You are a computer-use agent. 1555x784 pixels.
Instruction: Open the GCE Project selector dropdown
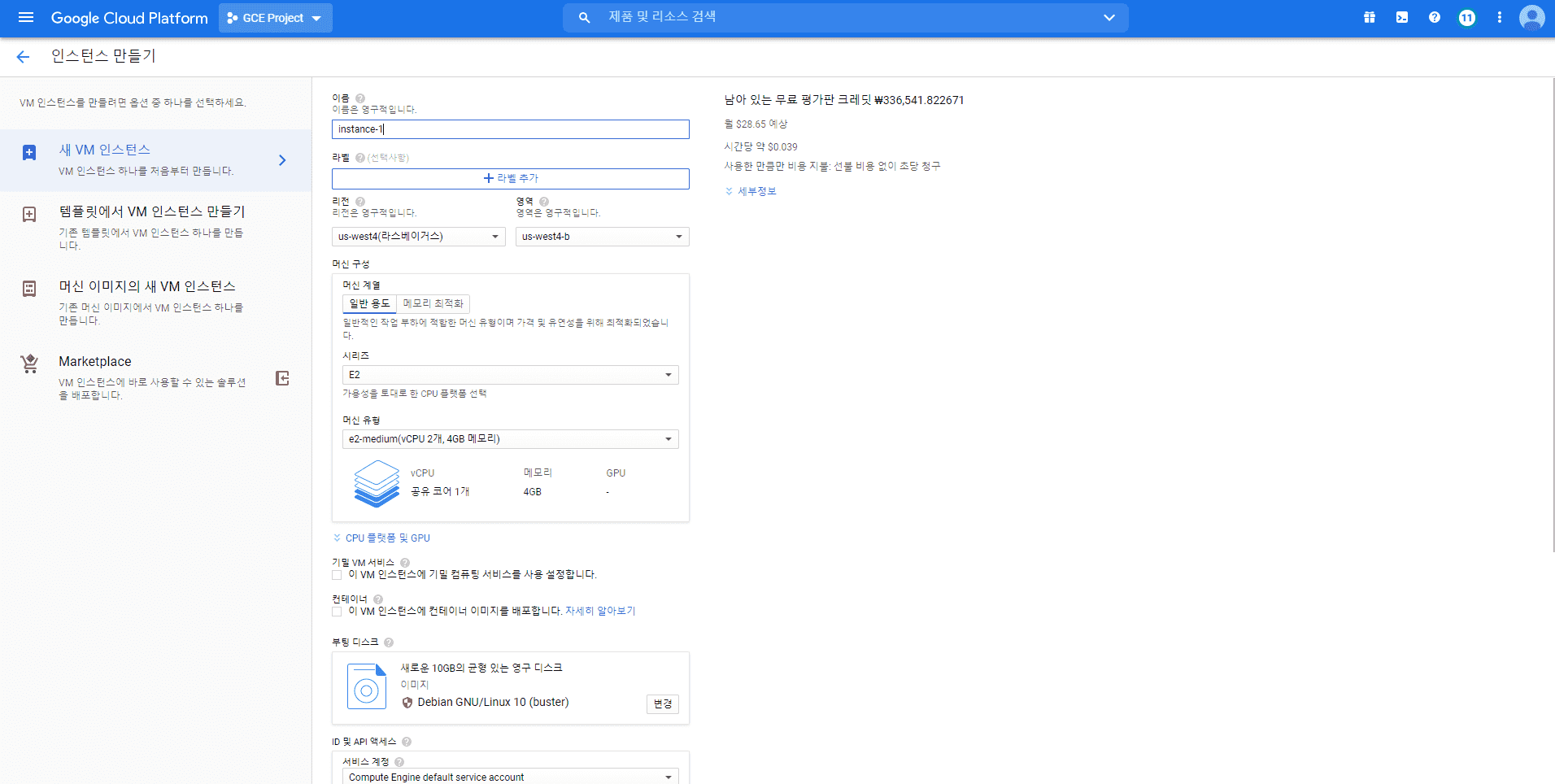click(275, 18)
